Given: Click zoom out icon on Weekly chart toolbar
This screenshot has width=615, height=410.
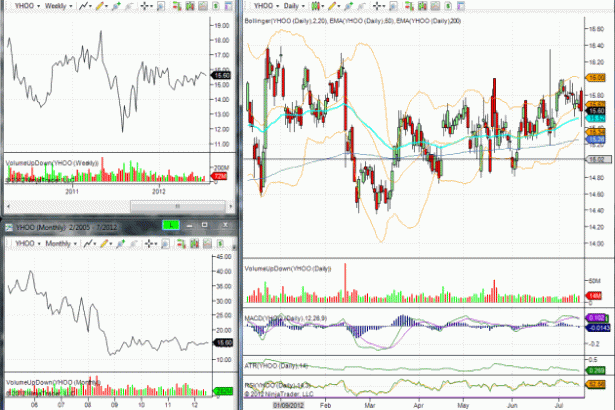Looking at the screenshot, I should [129, 6].
